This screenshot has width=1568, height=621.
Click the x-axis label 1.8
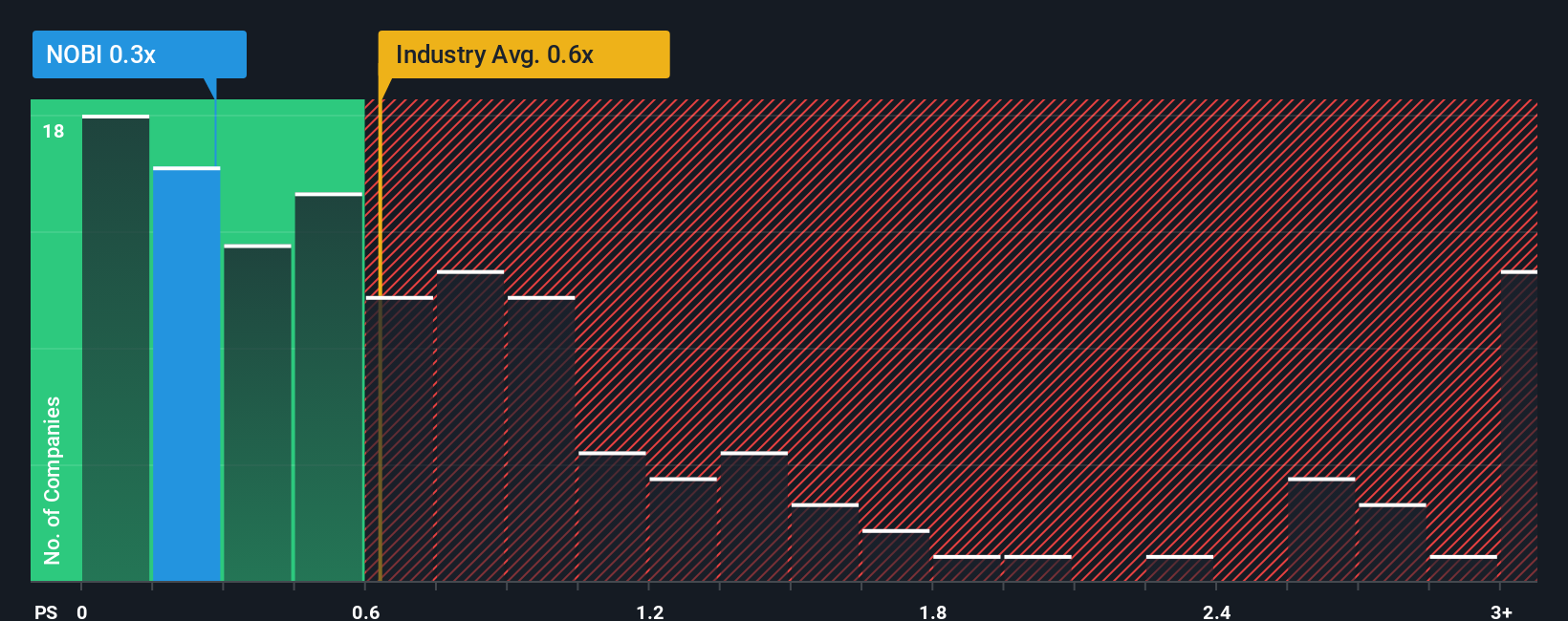pyautogui.click(x=933, y=611)
